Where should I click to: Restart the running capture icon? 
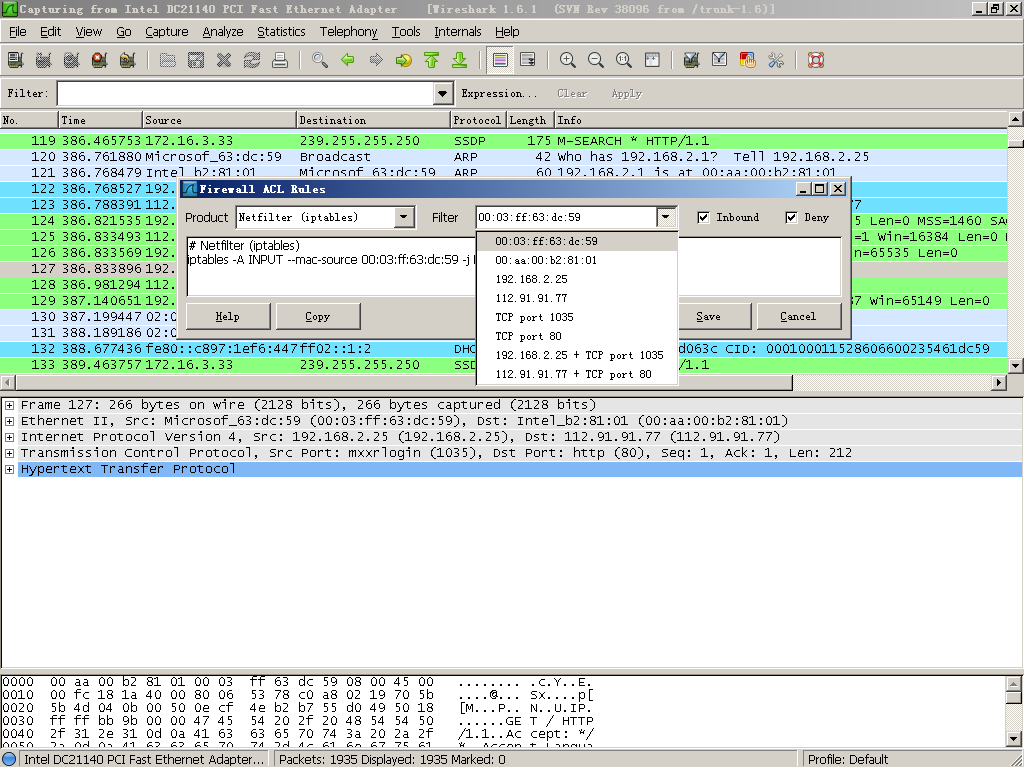128,60
